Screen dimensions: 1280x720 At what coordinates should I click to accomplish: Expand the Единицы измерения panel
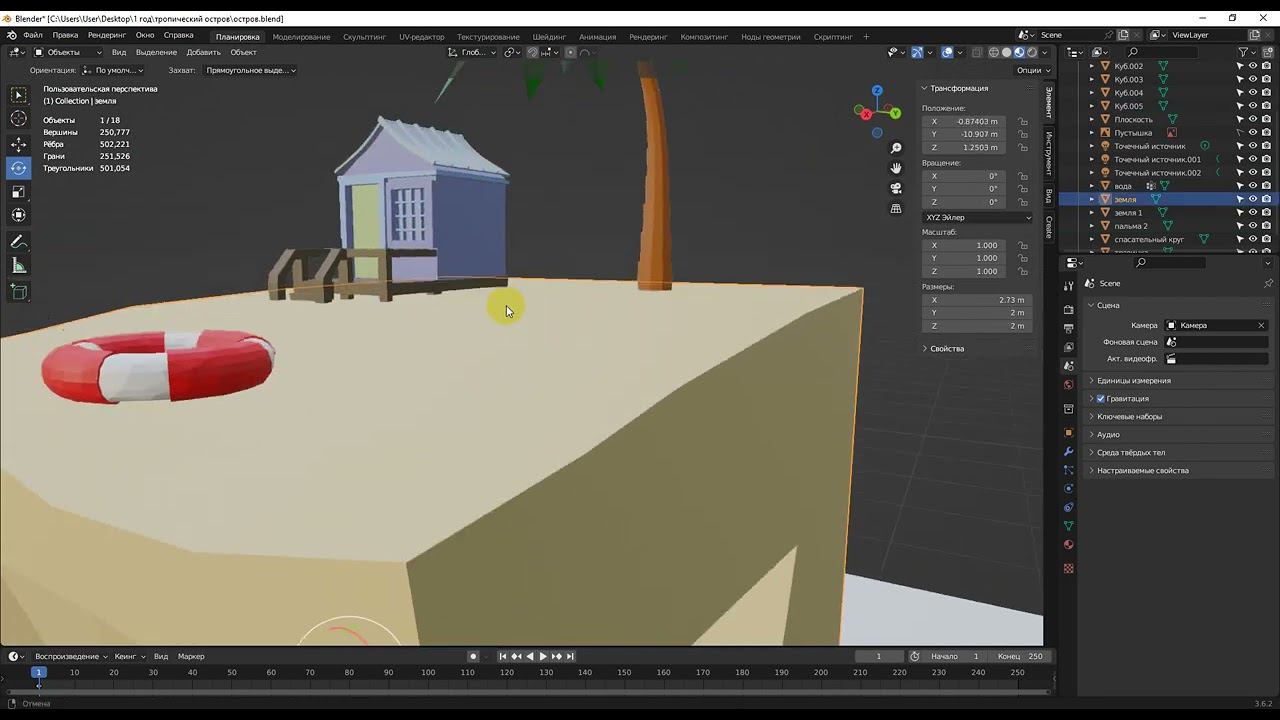pos(1133,381)
